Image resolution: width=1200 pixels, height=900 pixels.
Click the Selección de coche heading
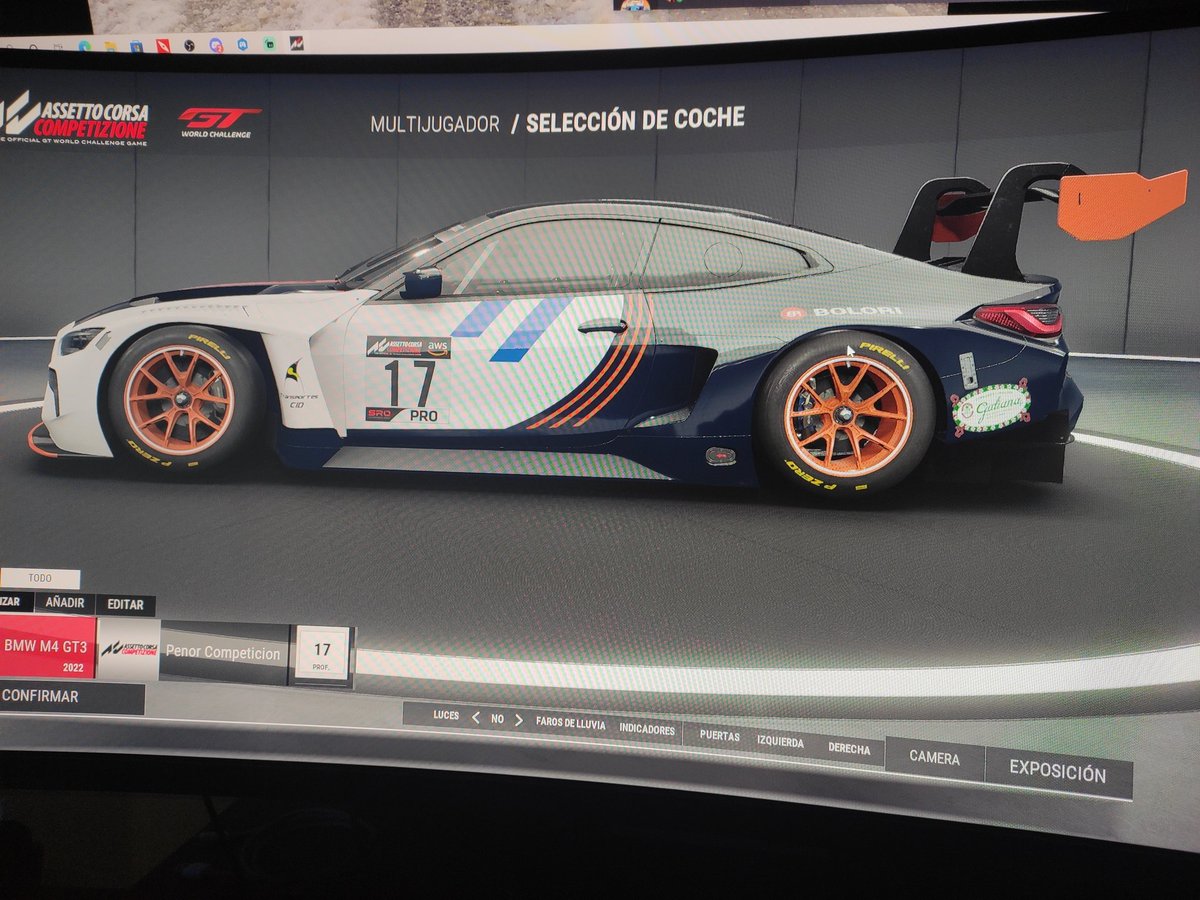pos(635,119)
